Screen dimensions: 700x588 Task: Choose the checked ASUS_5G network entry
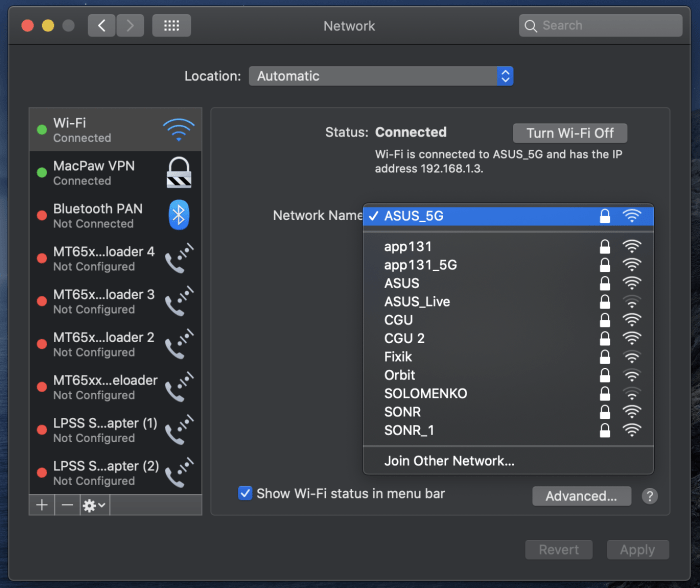(x=508, y=216)
